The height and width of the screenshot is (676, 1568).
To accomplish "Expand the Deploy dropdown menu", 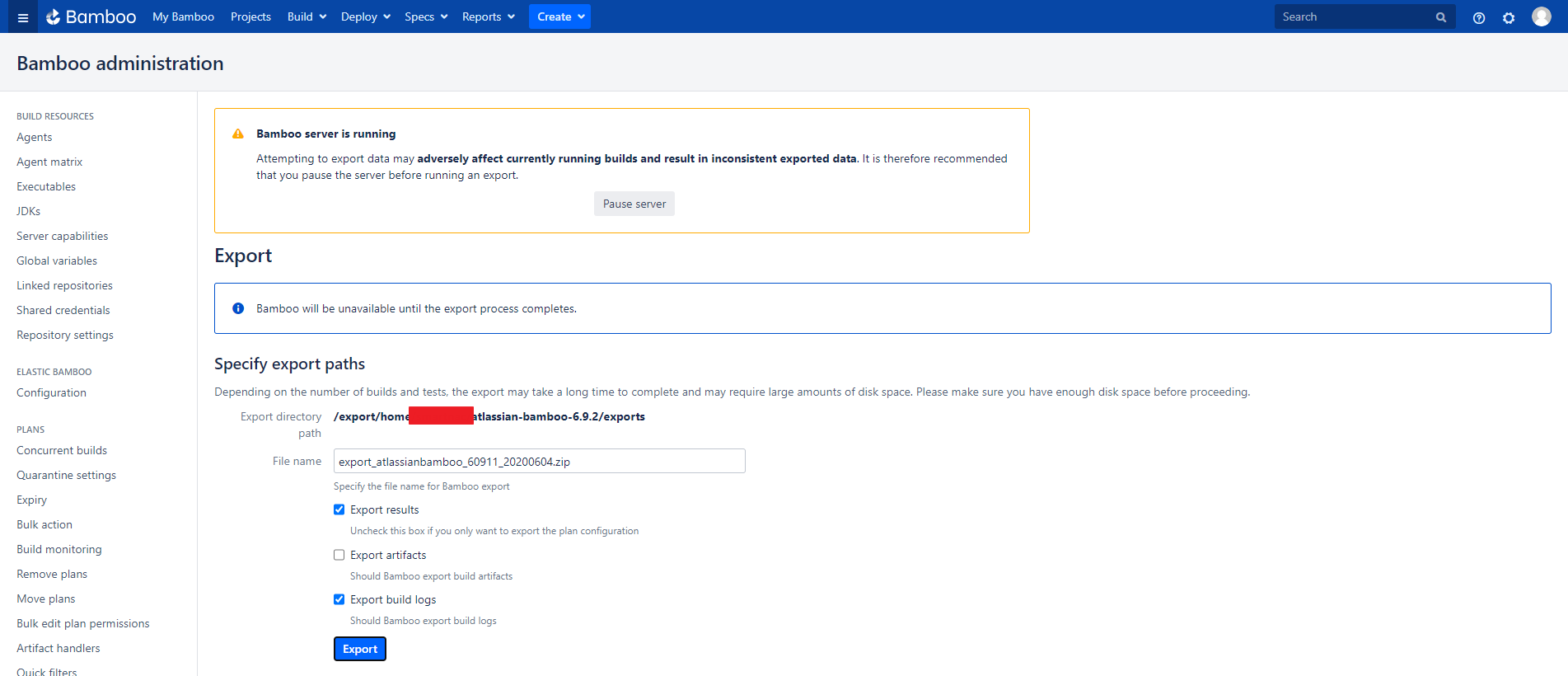I will point(366,16).
